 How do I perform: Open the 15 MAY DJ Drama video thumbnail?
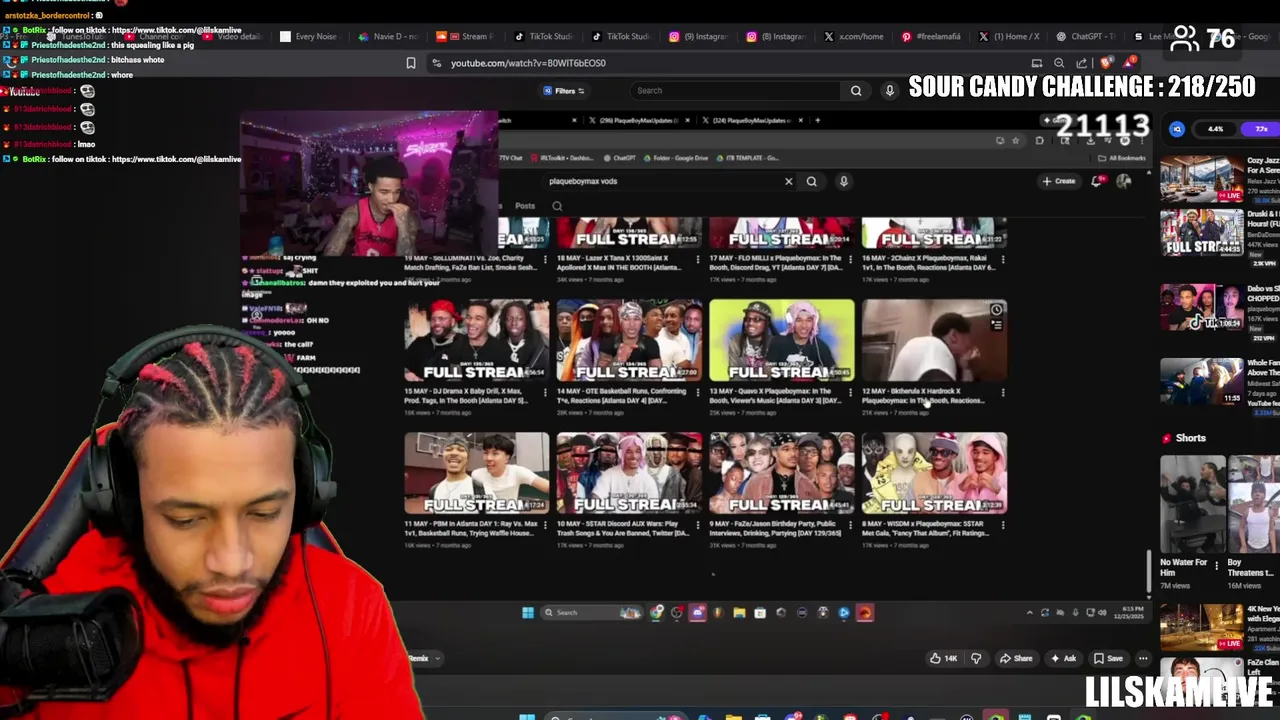point(476,340)
